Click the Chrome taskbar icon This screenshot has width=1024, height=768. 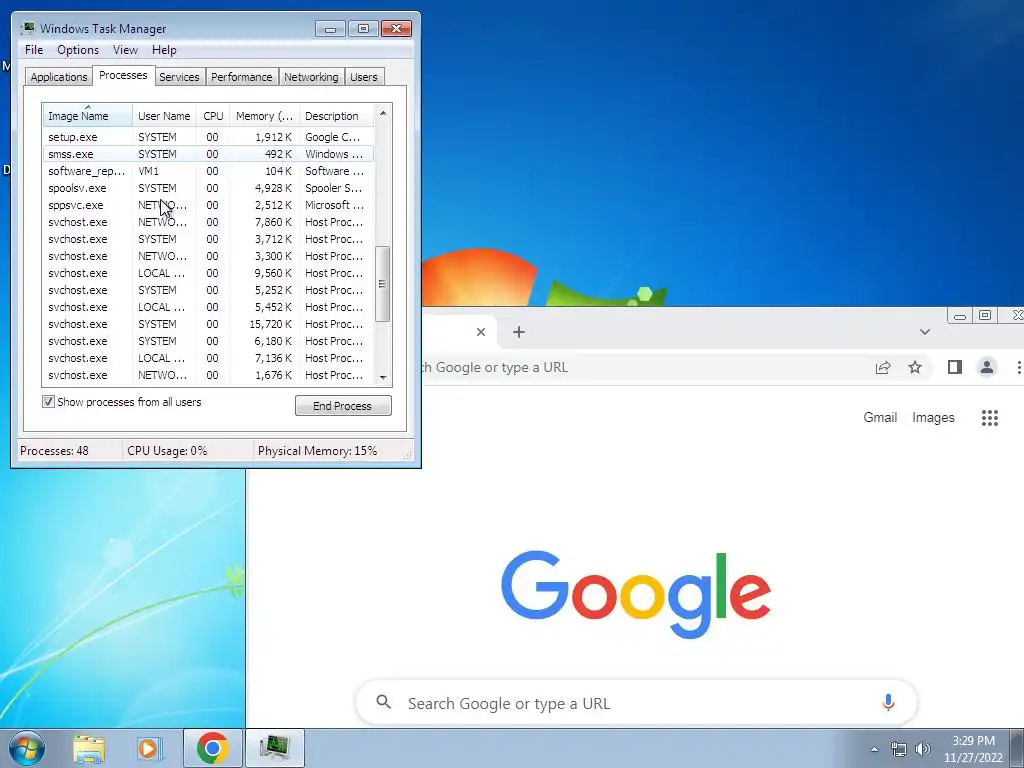212,748
